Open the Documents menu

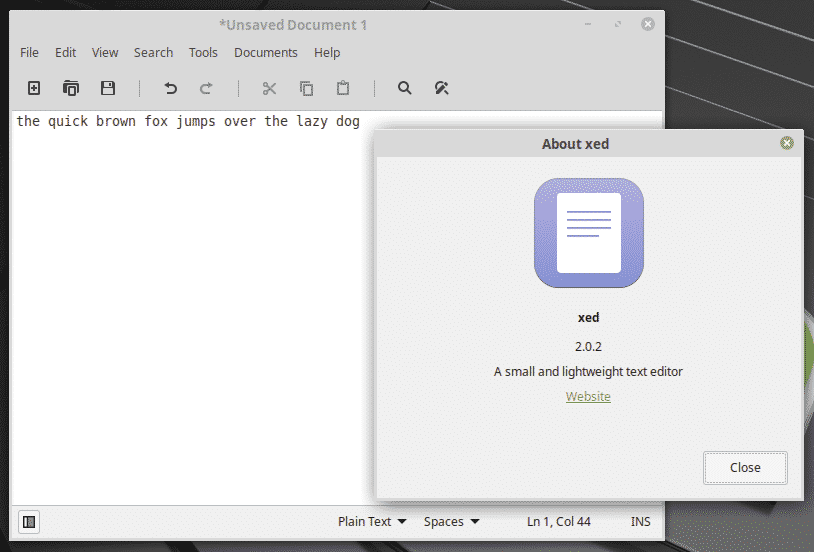pos(265,52)
